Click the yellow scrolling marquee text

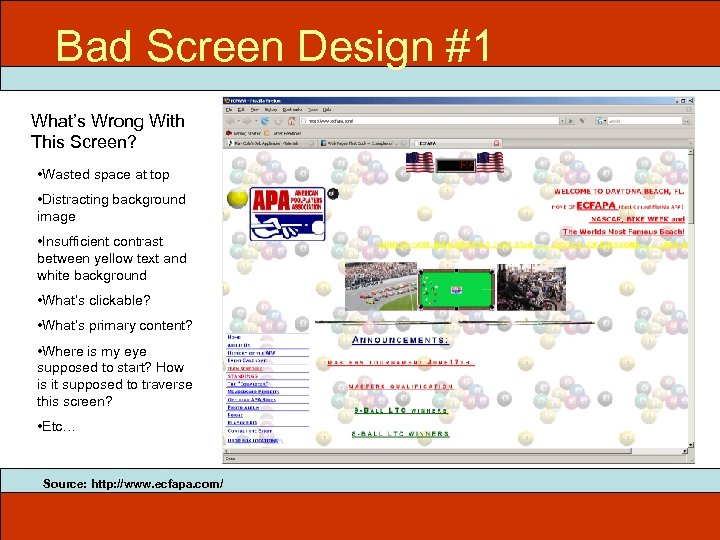click(x=533, y=245)
